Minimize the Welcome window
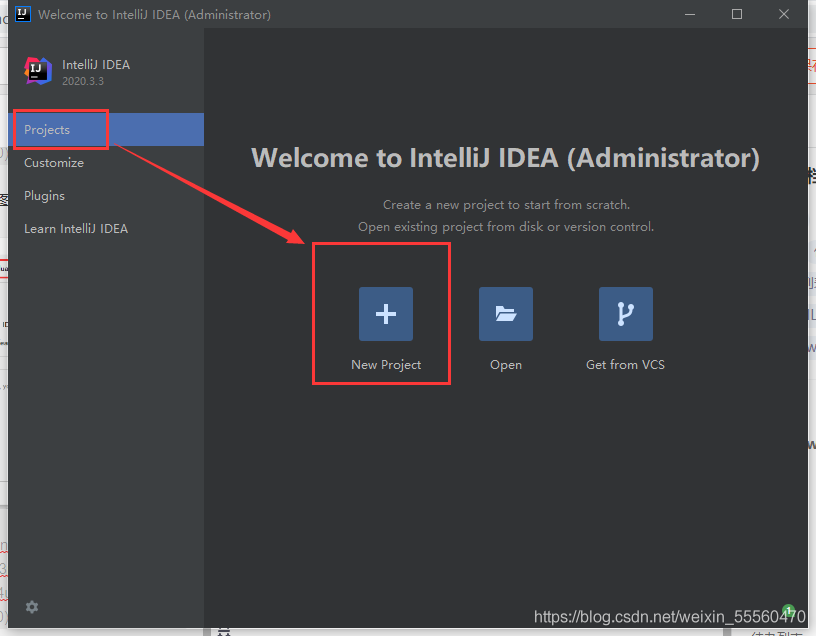 click(x=690, y=15)
